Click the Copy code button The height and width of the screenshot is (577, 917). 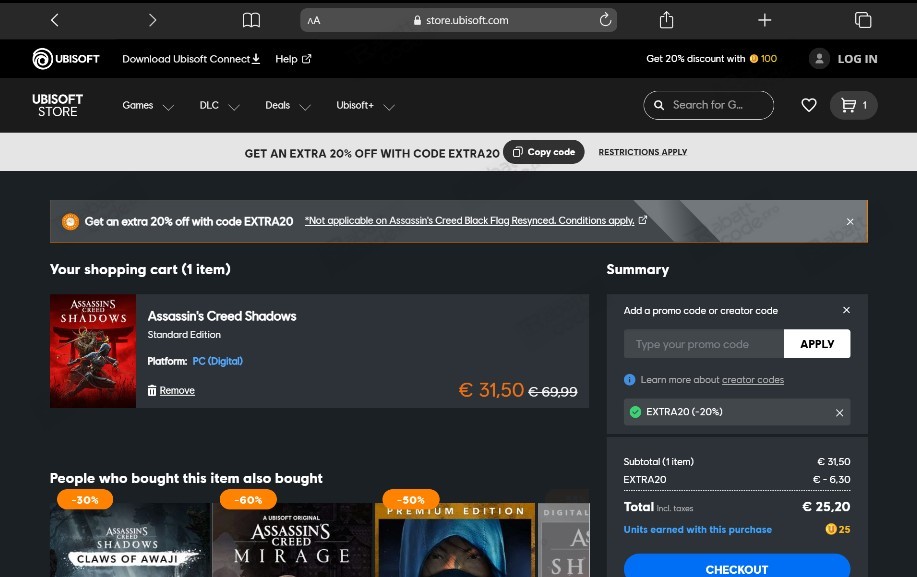[543, 152]
